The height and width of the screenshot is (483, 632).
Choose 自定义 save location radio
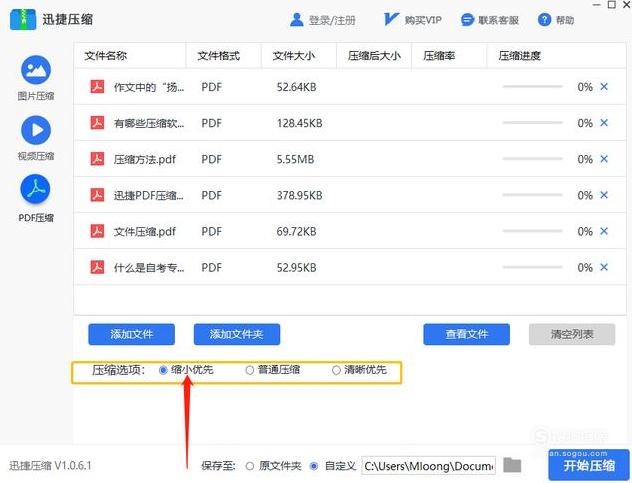(314, 466)
